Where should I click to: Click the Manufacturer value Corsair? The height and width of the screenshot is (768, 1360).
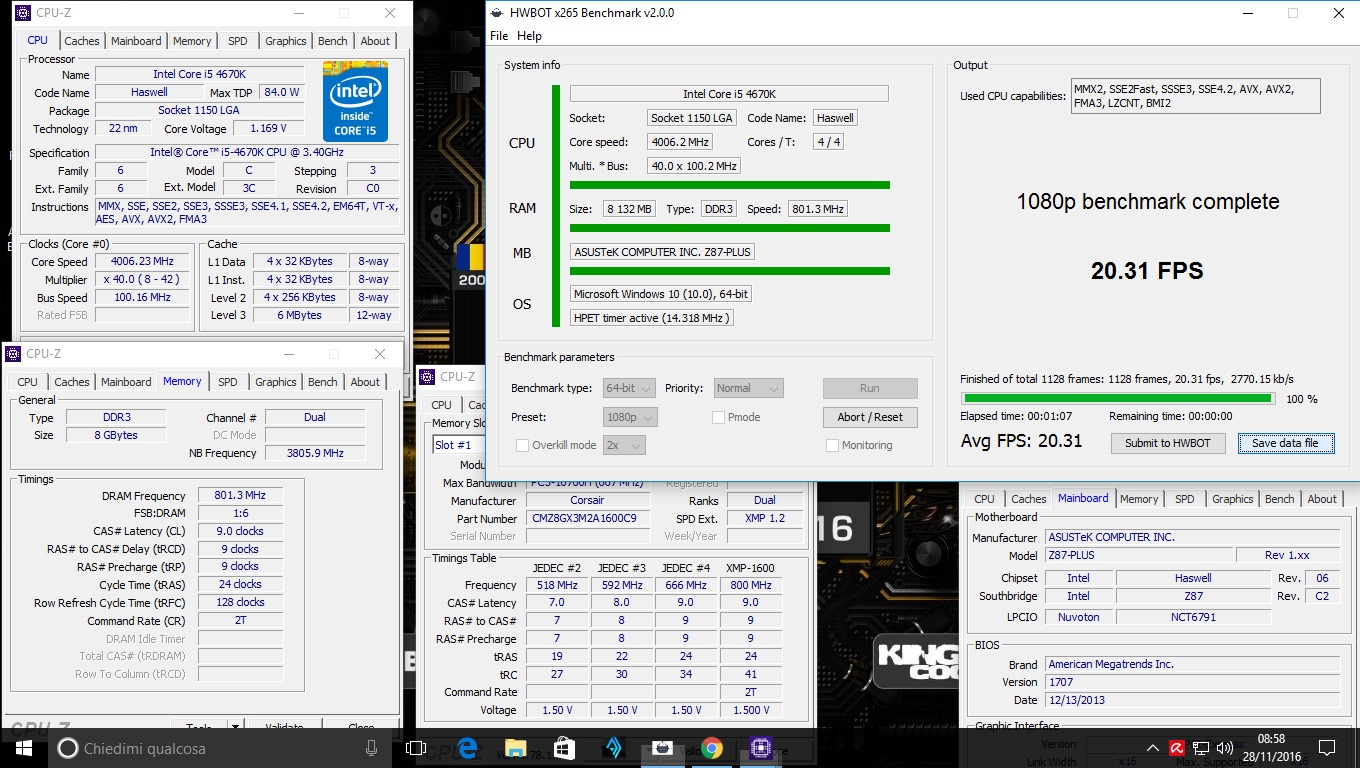tap(587, 501)
